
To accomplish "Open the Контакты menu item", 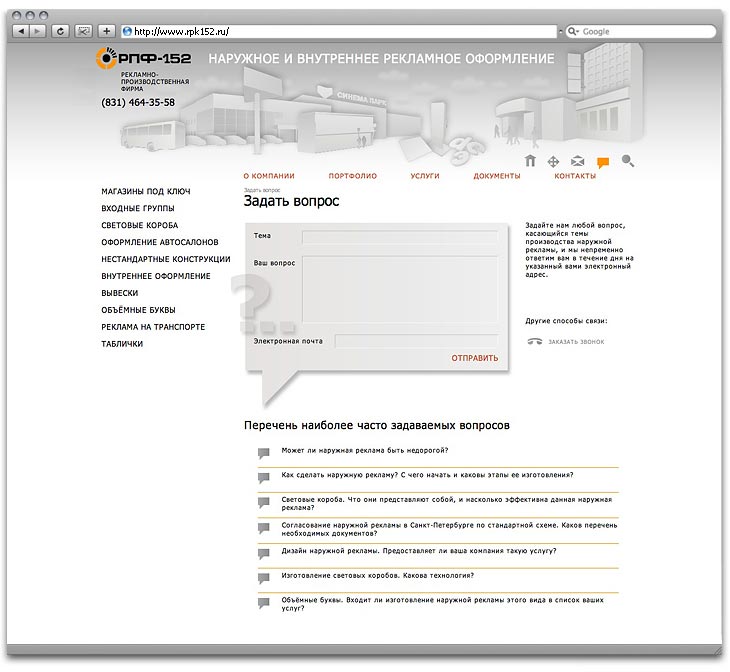I will [575, 176].
